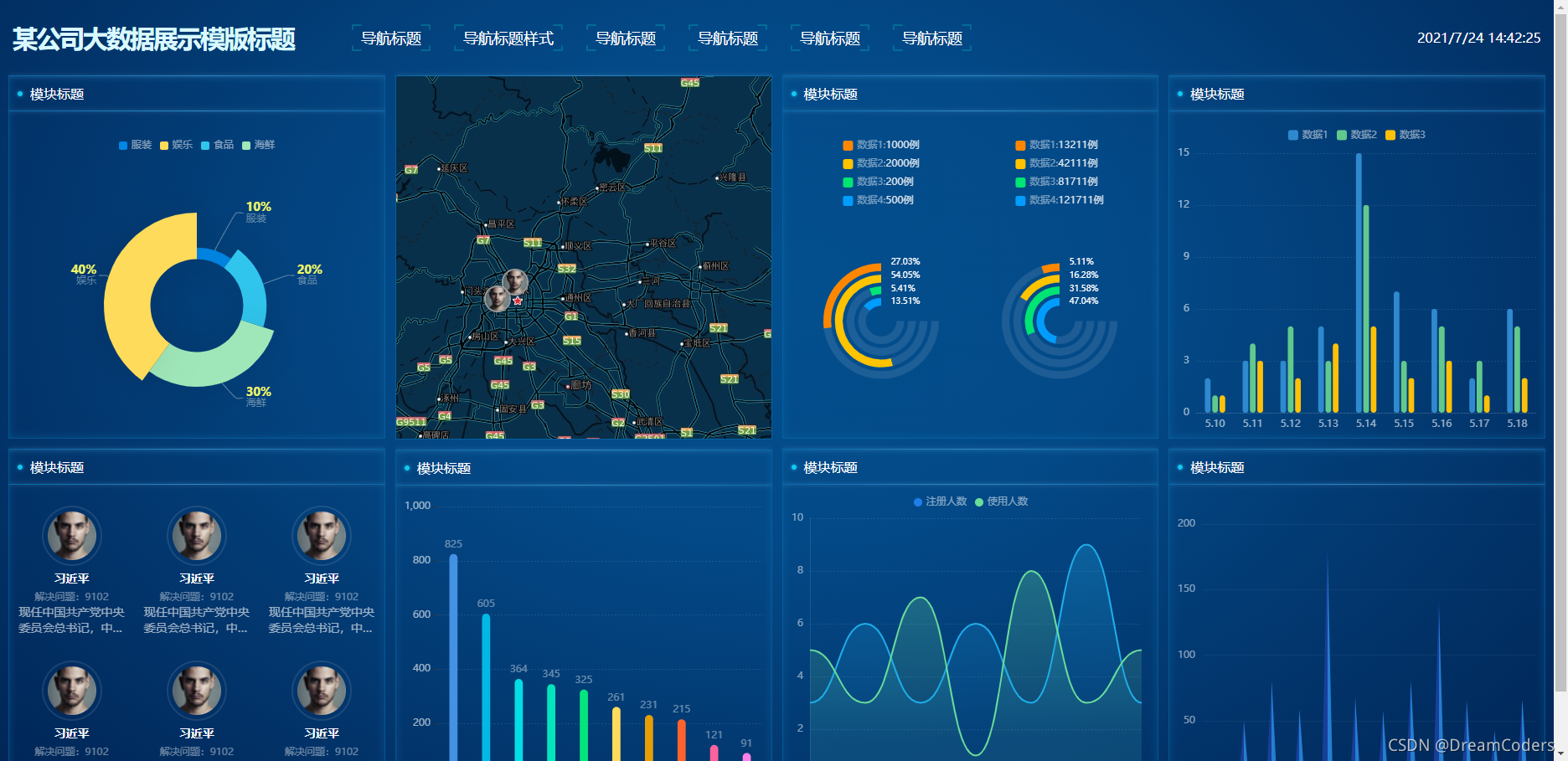Screen dimensions: 1568x761
Task: Click the 5.10 x-axis label
Action: click(1215, 424)
